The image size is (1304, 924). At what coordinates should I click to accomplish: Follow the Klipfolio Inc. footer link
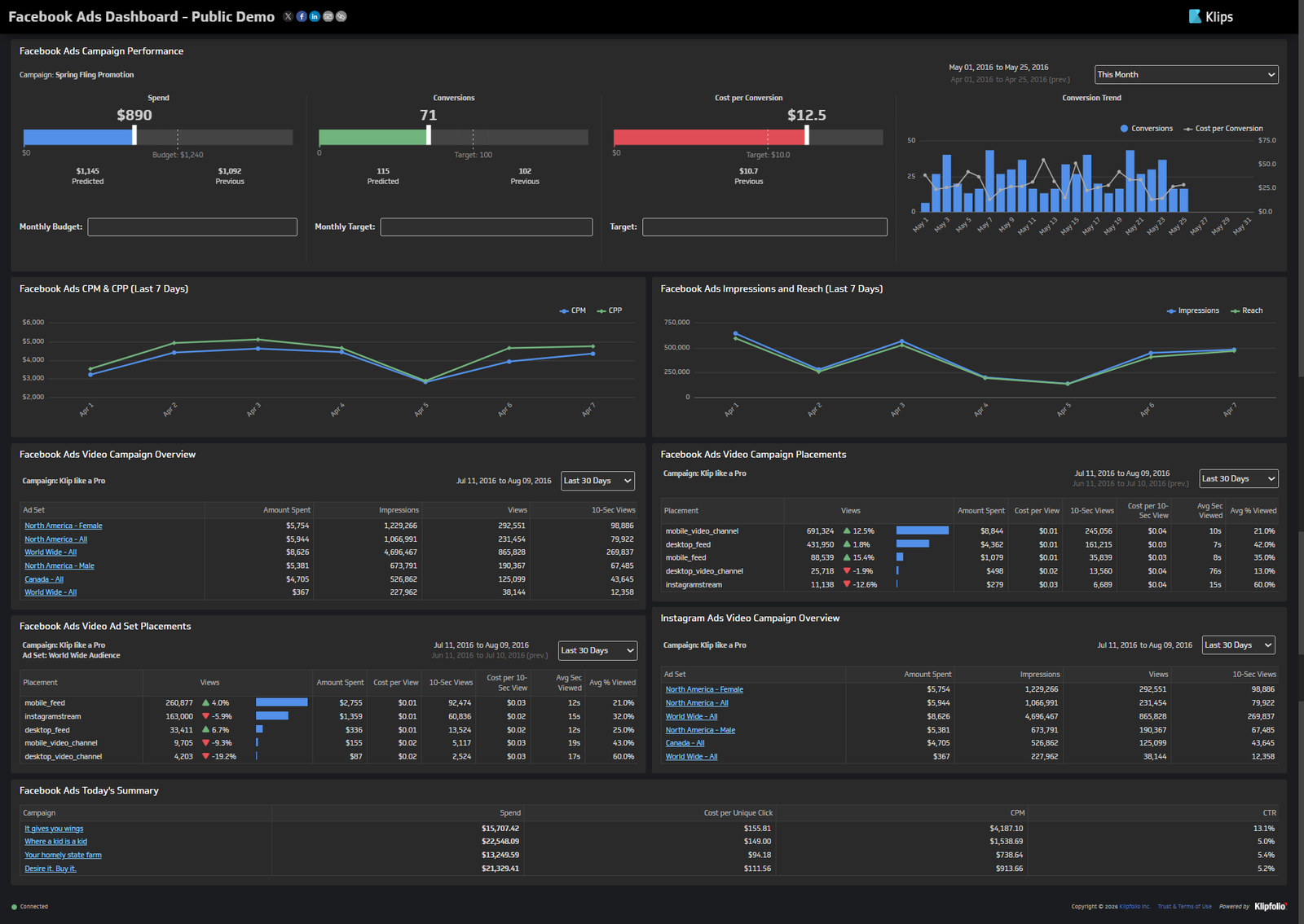[x=1134, y=906]
